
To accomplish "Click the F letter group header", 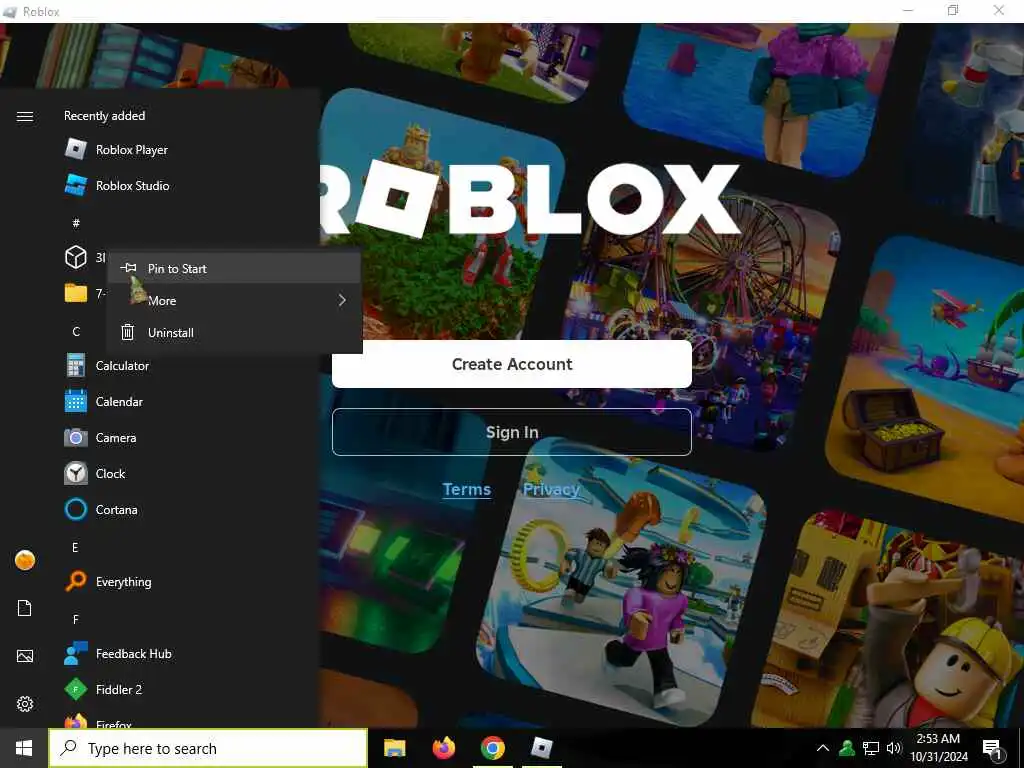I will (76, 619).
